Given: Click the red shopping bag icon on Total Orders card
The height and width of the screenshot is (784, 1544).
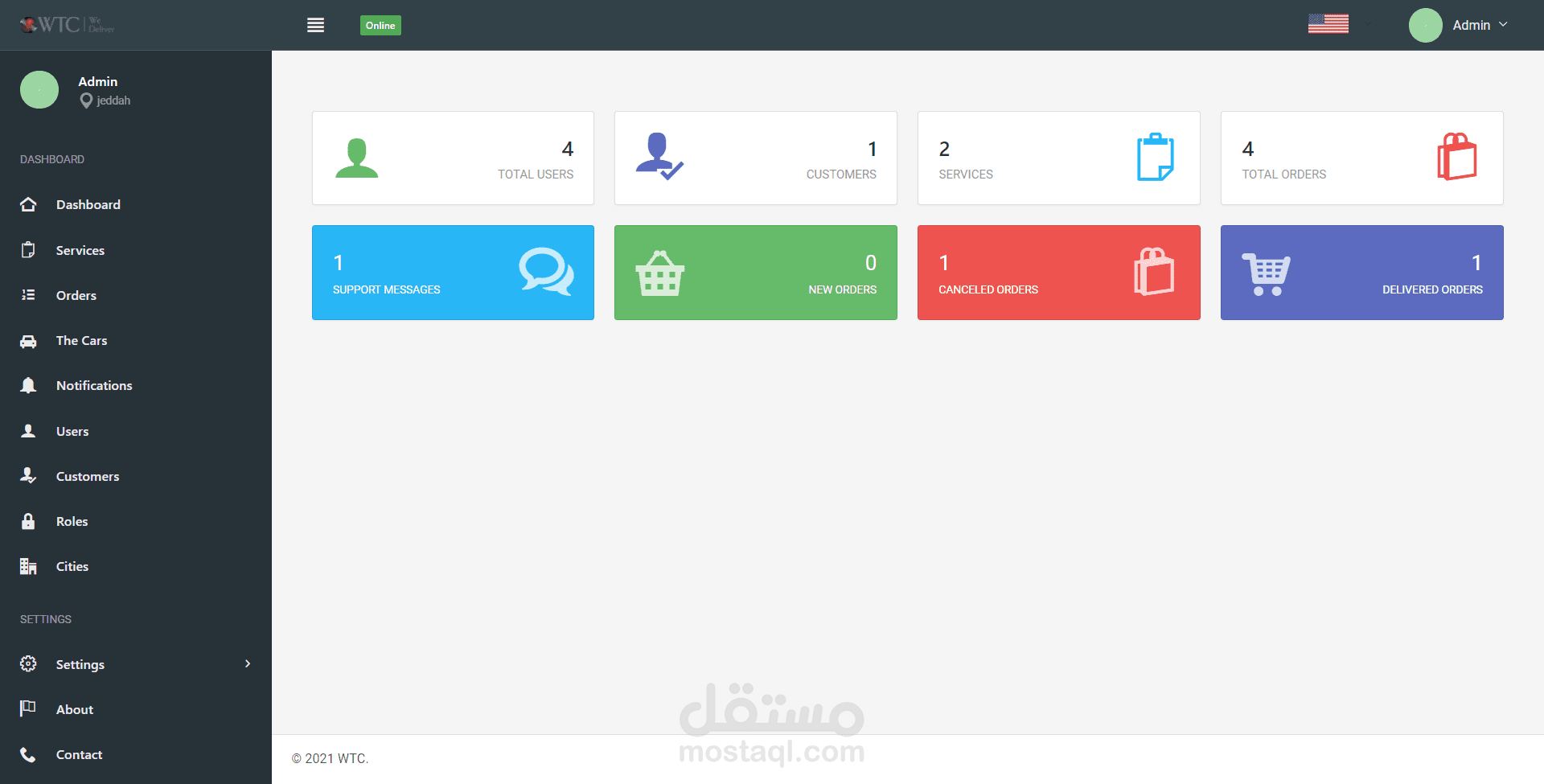Looking at the screenshot, I should [1457, 156].
